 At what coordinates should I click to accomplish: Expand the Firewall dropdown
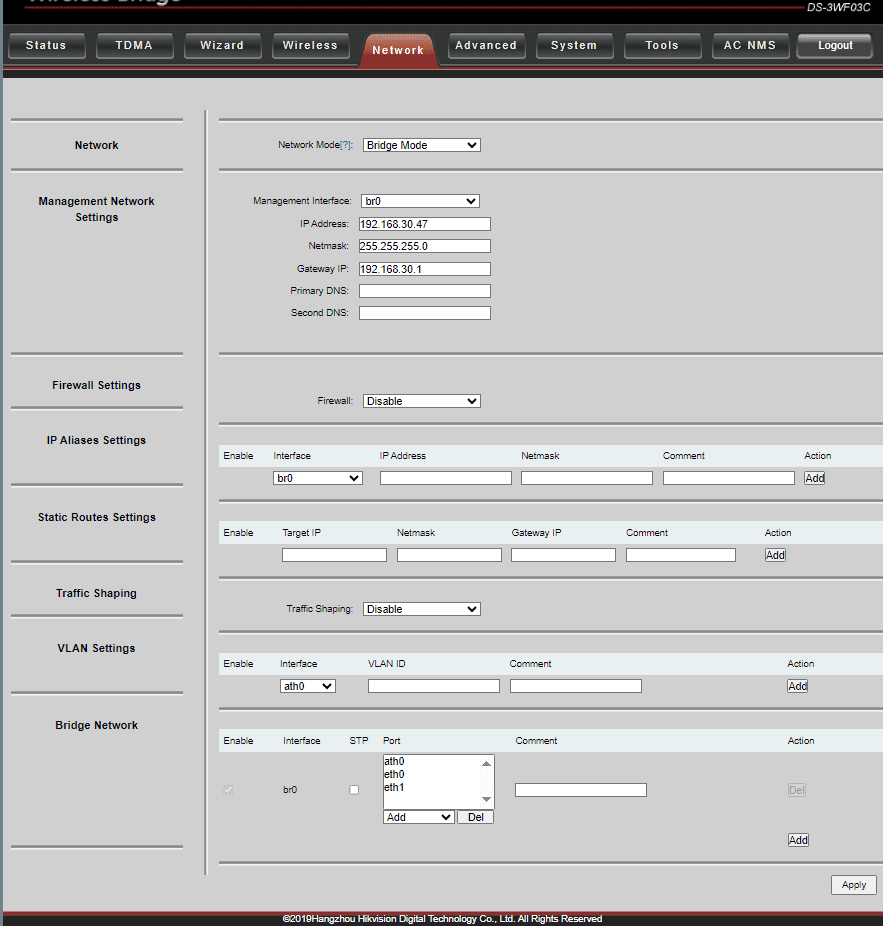[x=421, y=401]
